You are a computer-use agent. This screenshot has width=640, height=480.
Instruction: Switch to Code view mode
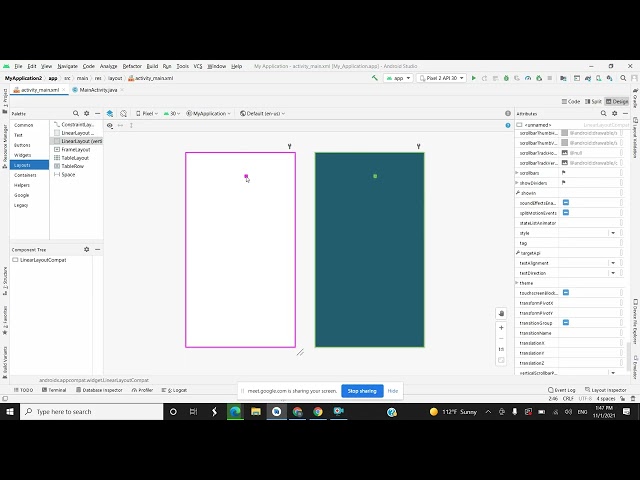coord(571,102)
